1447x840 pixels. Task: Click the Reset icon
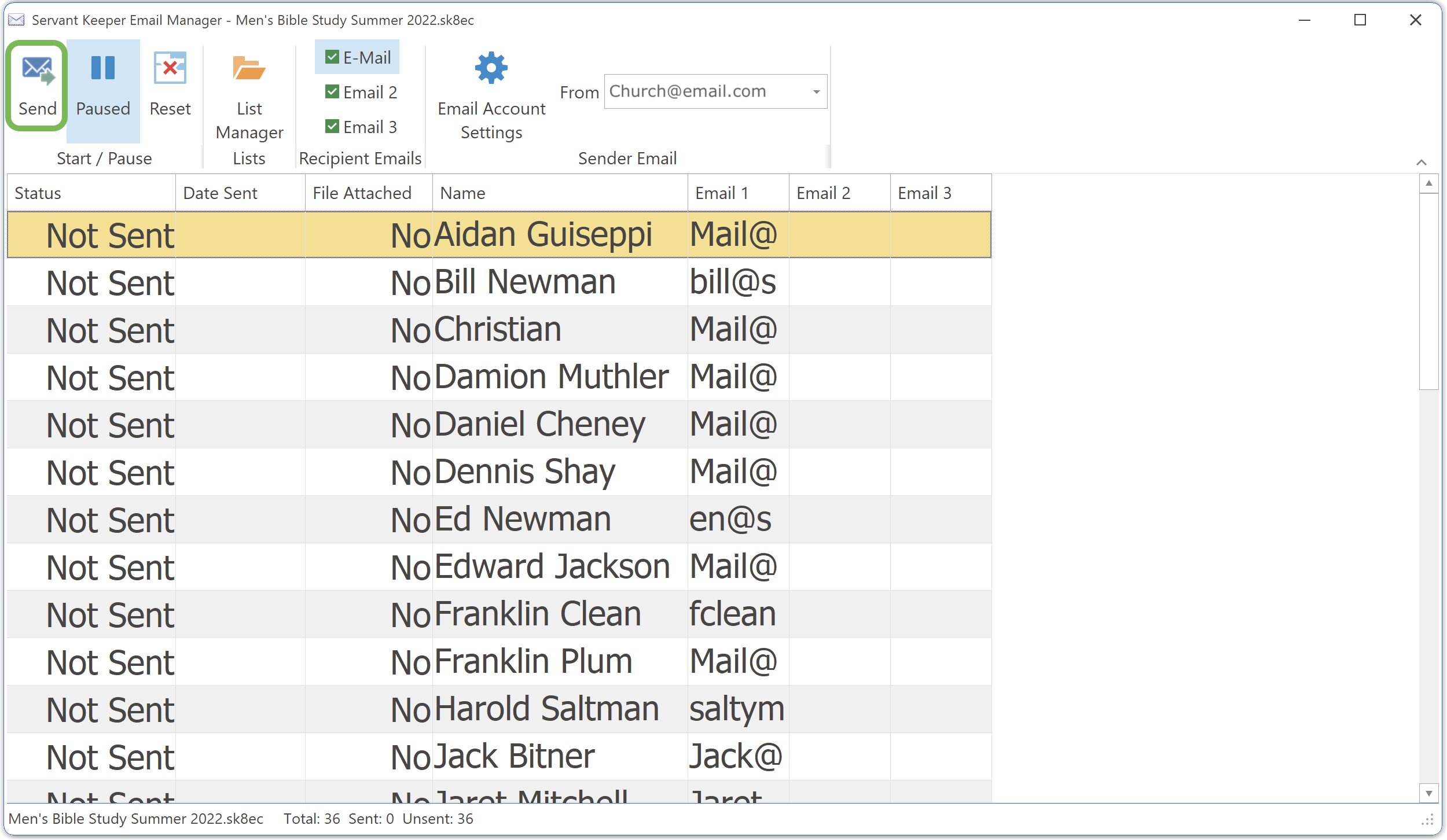pos(170,85)
